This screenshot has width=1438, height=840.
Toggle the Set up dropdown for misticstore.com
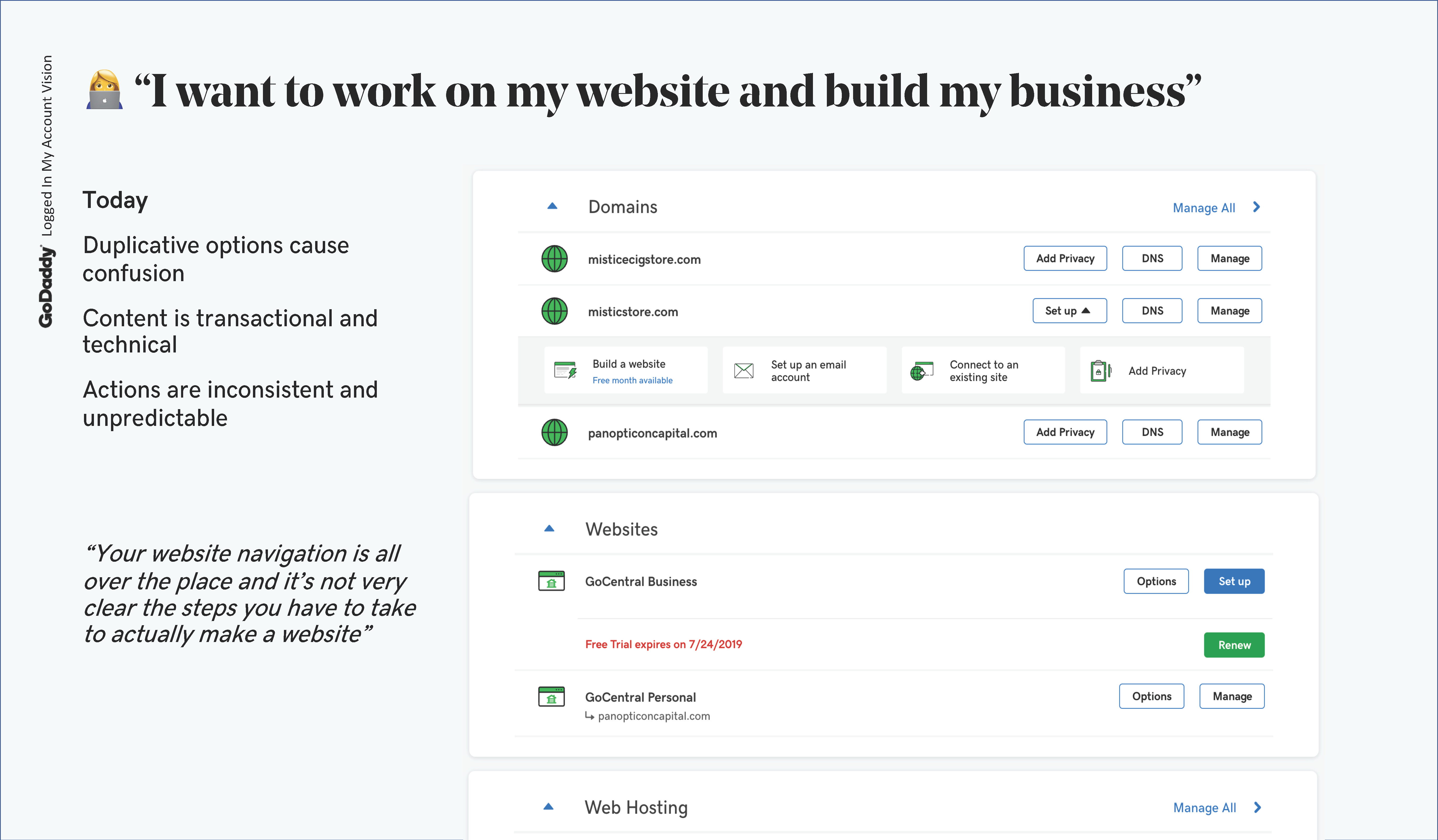coord(1069,311)
